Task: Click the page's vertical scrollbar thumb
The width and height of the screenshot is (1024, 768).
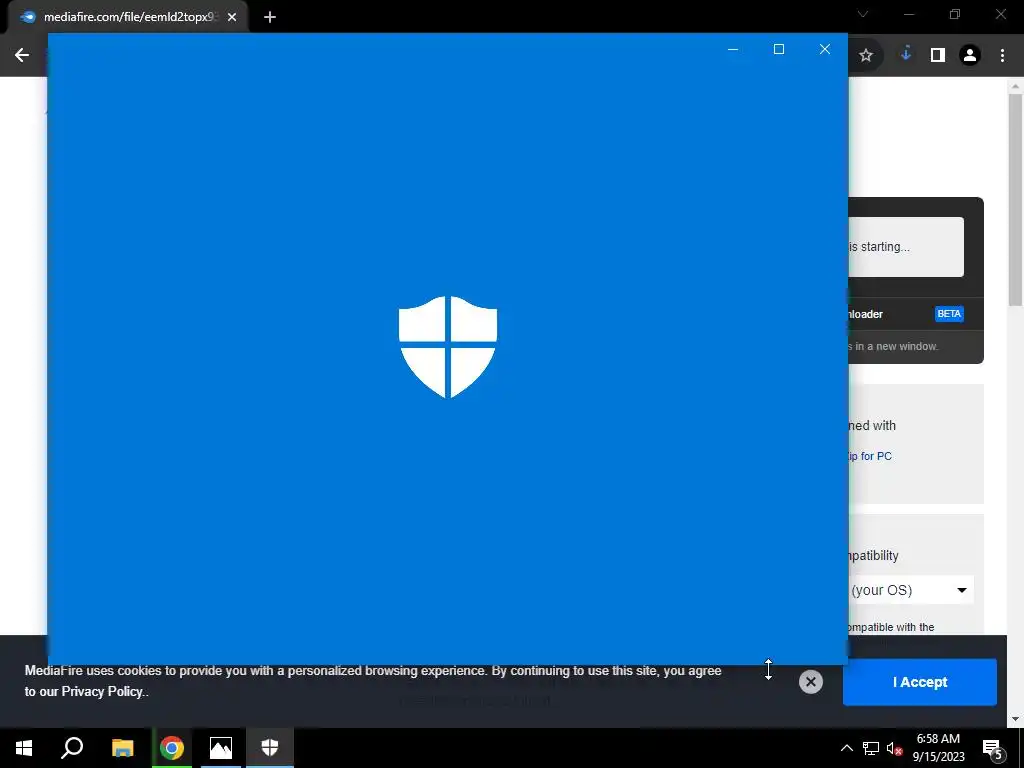Action: point(1016,199)
